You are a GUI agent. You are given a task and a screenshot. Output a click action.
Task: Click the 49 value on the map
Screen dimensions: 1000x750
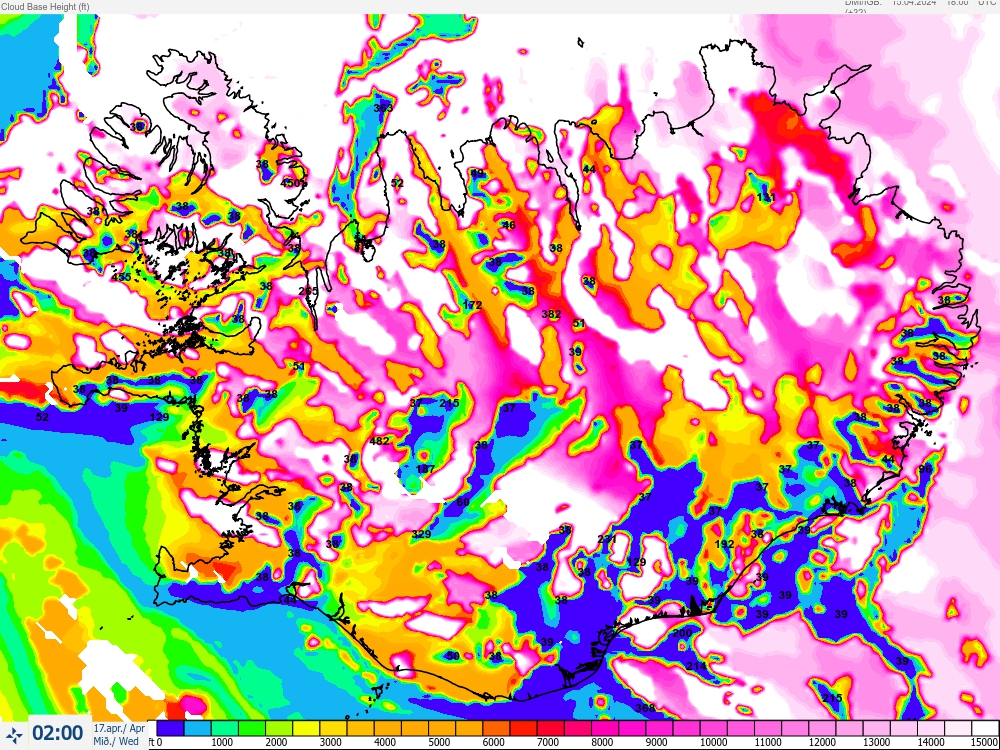coord(478,173)
